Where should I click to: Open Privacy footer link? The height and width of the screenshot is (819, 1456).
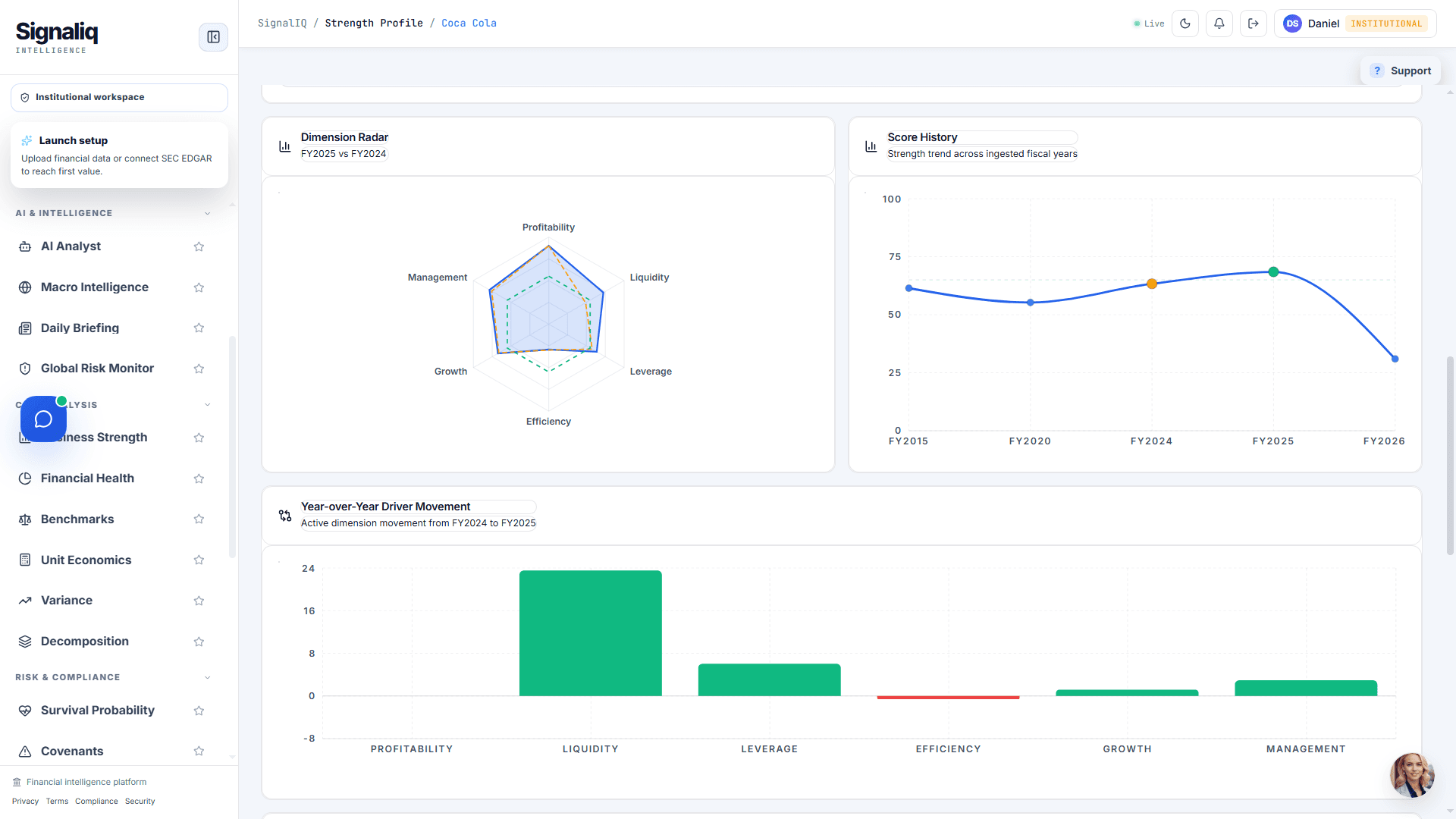(x=25, y=801)
